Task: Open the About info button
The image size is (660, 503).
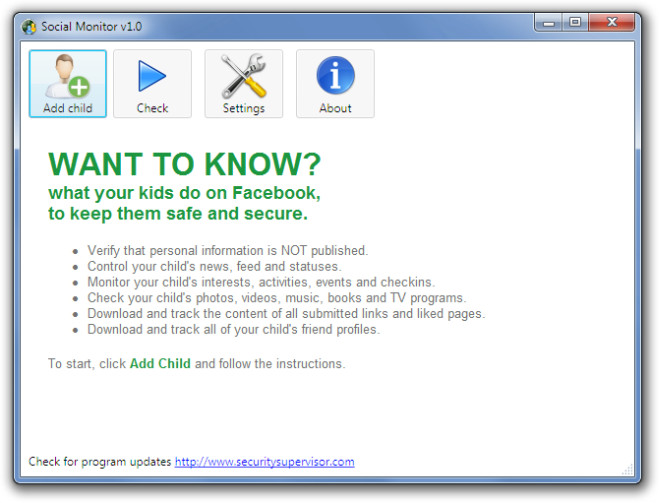Action: [335, 84]
